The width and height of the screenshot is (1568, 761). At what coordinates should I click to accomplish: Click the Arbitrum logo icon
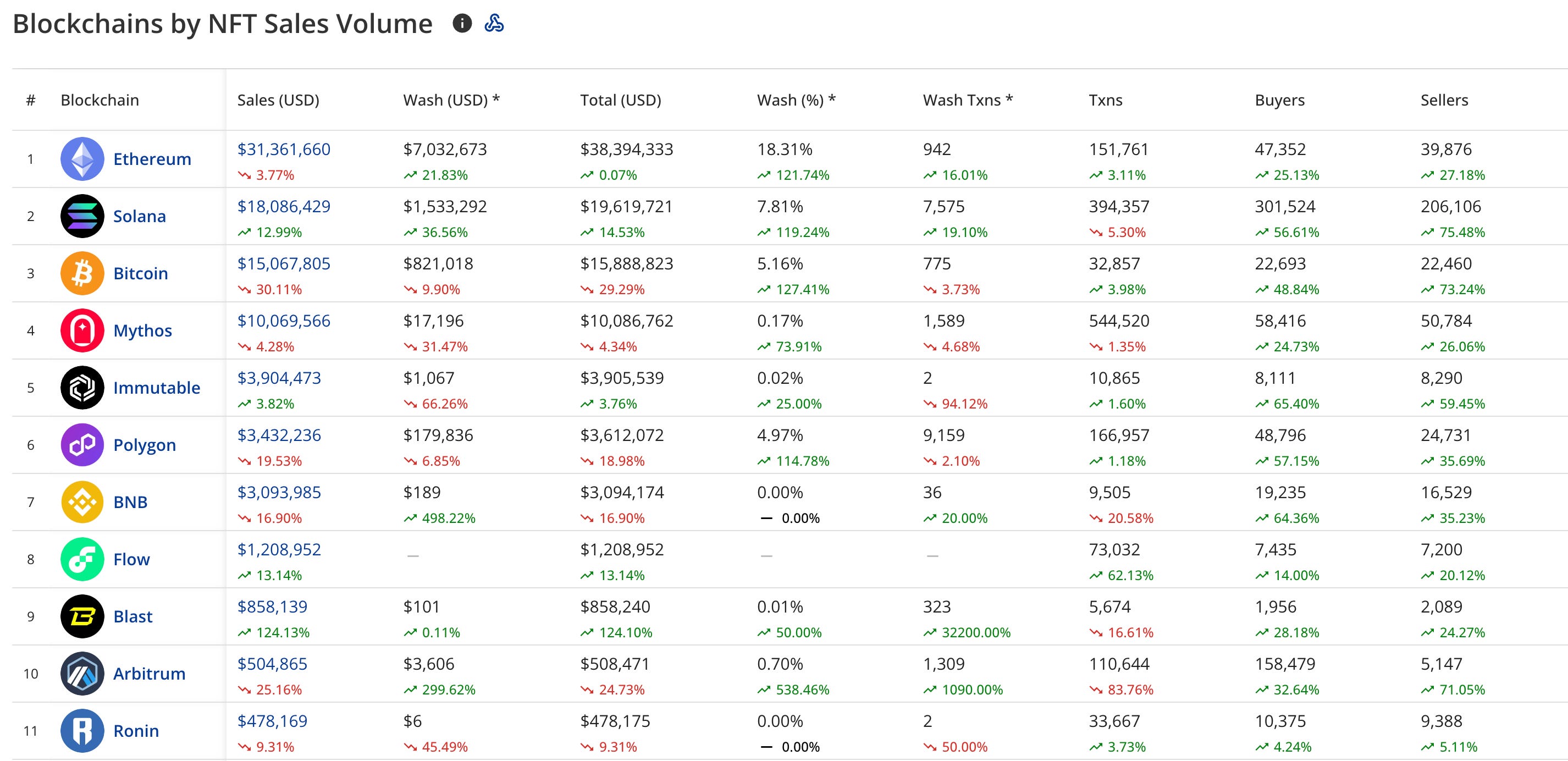pos(82,674)
